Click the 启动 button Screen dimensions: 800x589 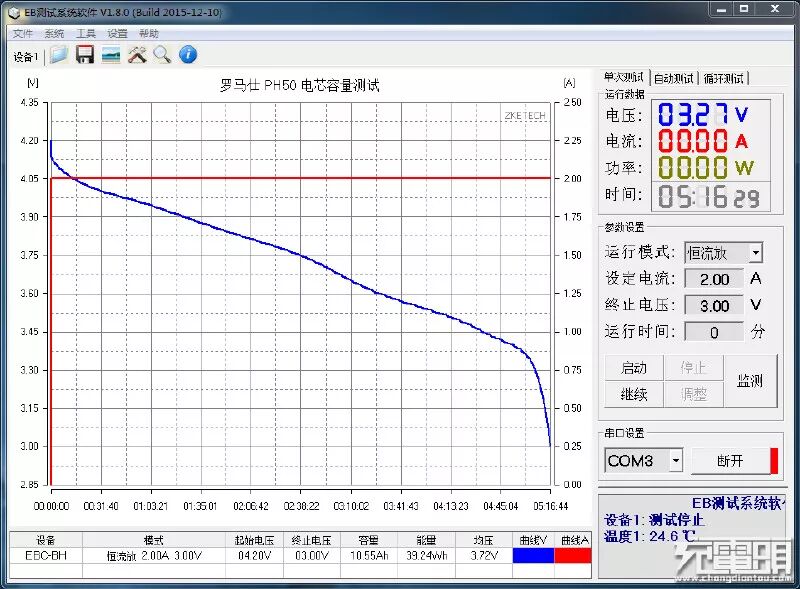coord(634,367)
